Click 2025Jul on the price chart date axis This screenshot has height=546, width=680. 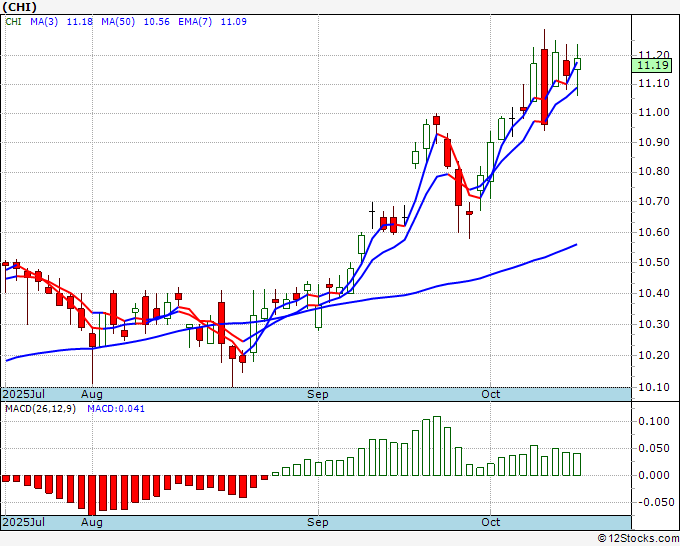tap(23, 394)
